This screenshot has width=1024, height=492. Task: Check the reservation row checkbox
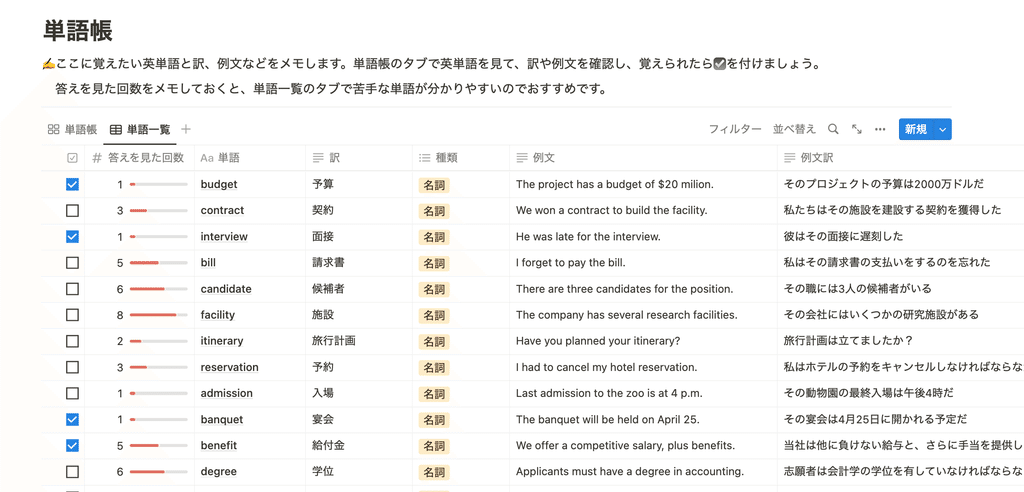(x=72, y=367)
